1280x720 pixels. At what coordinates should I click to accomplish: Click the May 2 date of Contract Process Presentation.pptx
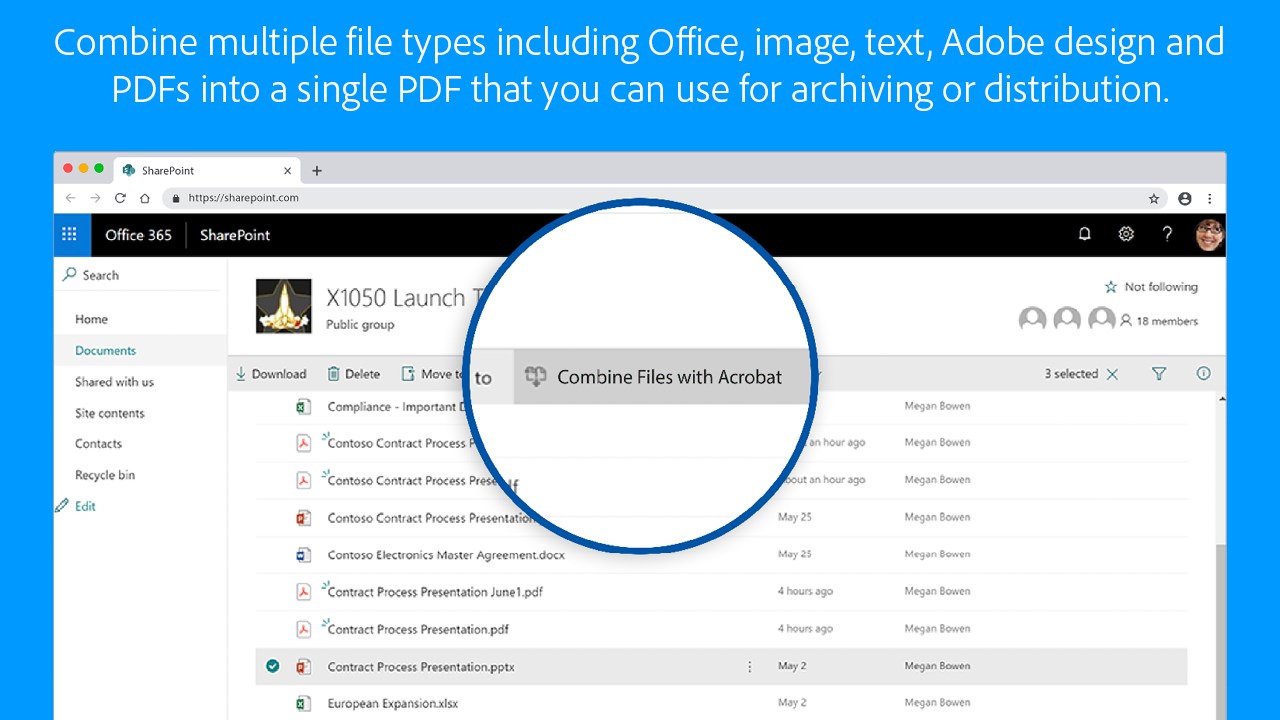793,666
